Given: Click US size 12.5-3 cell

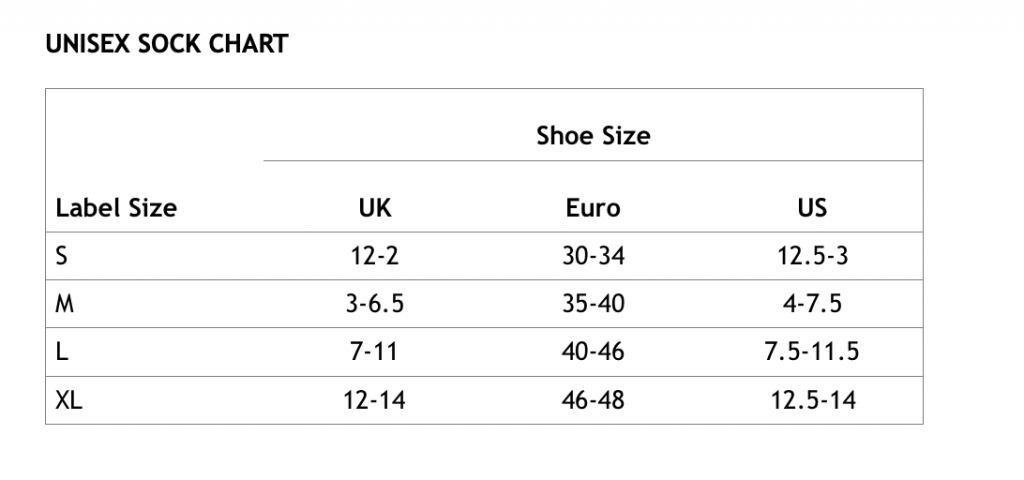Looking at the screenshot, I should pyautogui.click(x=812, y=255).
